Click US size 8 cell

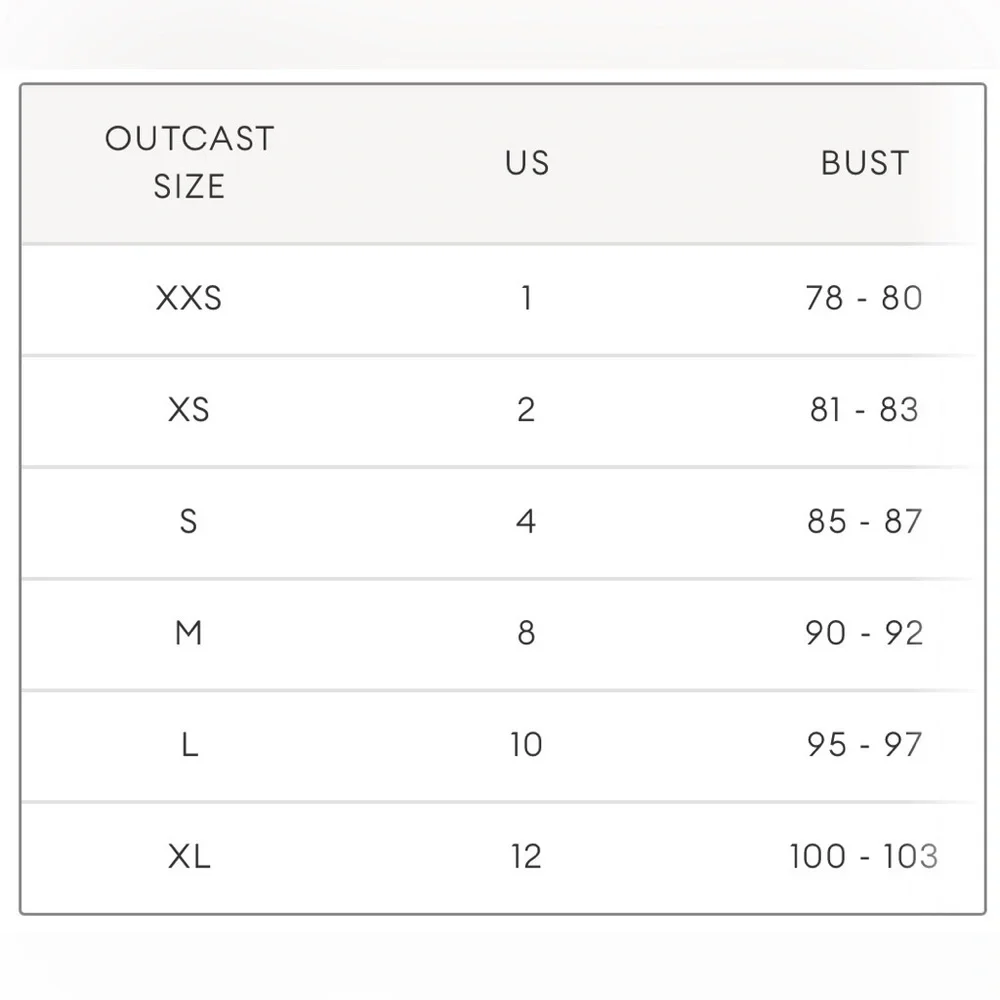(526, 633)
